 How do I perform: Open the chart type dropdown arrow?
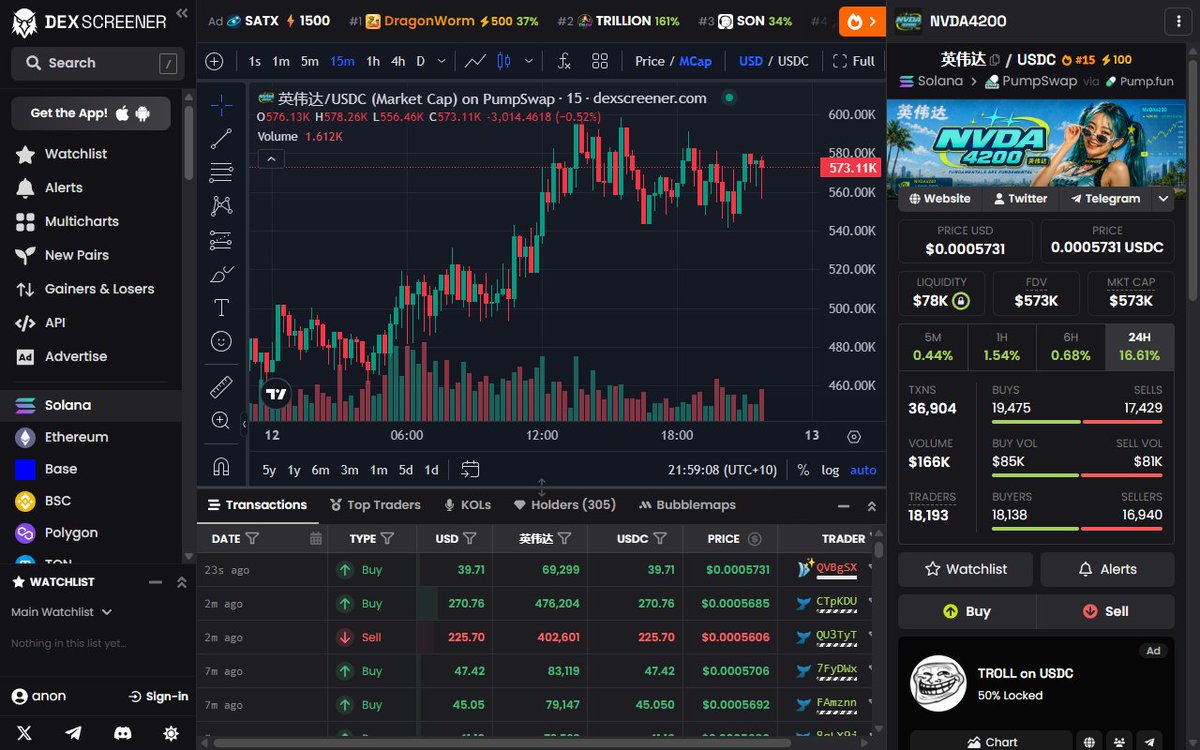pos(529,61)
